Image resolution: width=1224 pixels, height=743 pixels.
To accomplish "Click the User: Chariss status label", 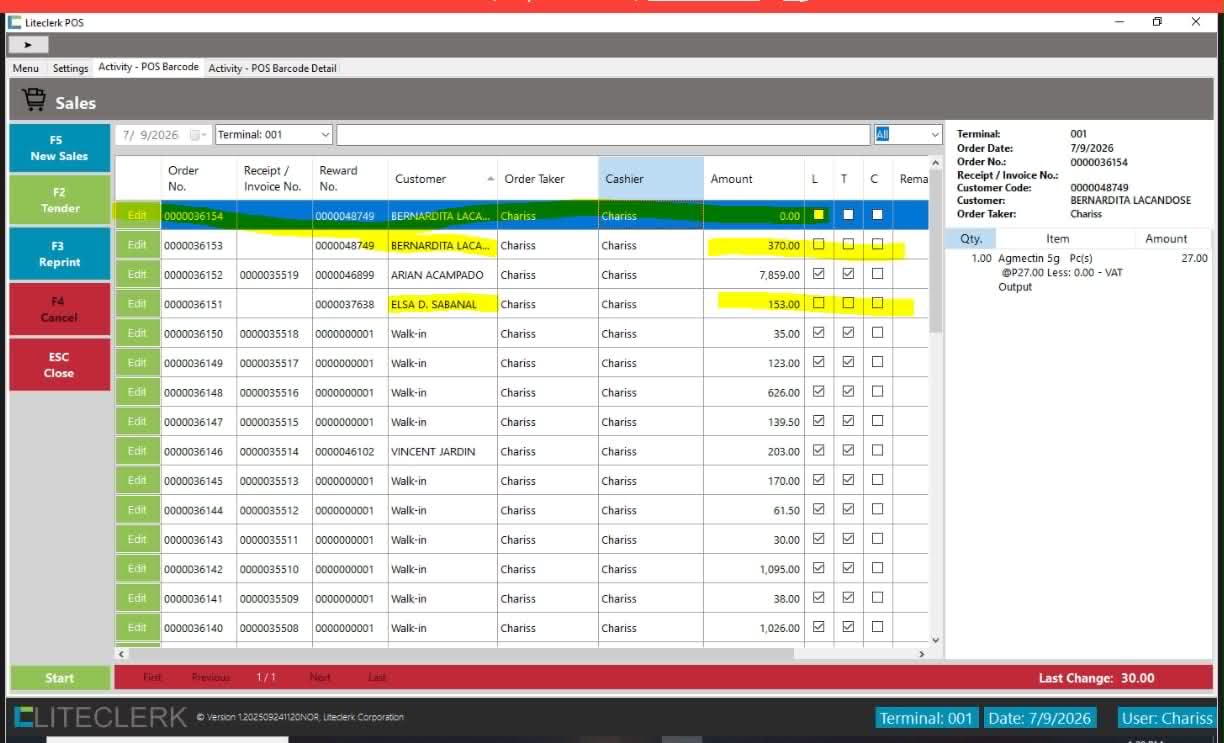I will (x=1167, y=718).
